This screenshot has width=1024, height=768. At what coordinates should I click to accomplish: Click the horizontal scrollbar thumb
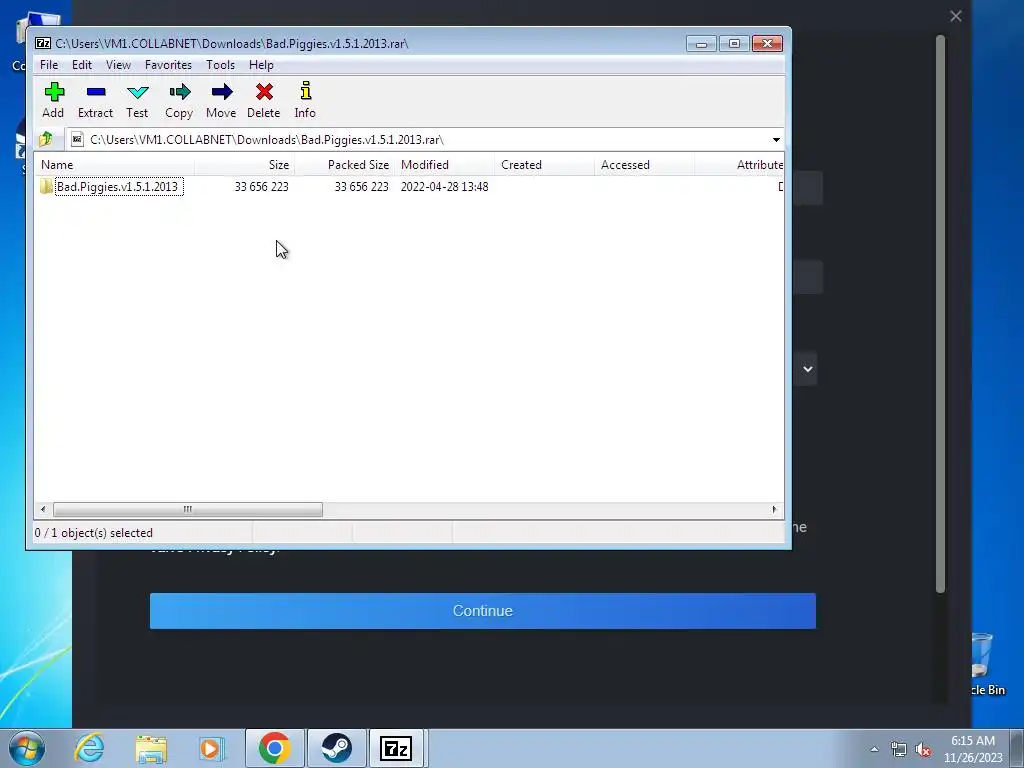pos(187,509)
